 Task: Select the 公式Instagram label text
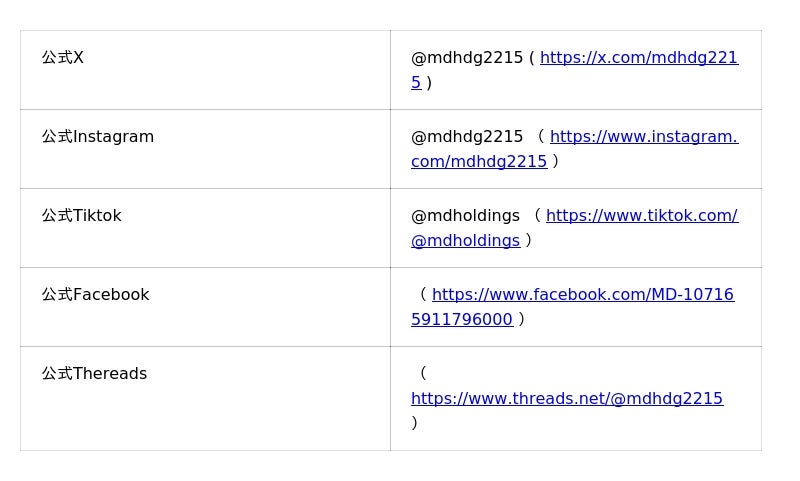pyautogui.click(x=98, y=137)
